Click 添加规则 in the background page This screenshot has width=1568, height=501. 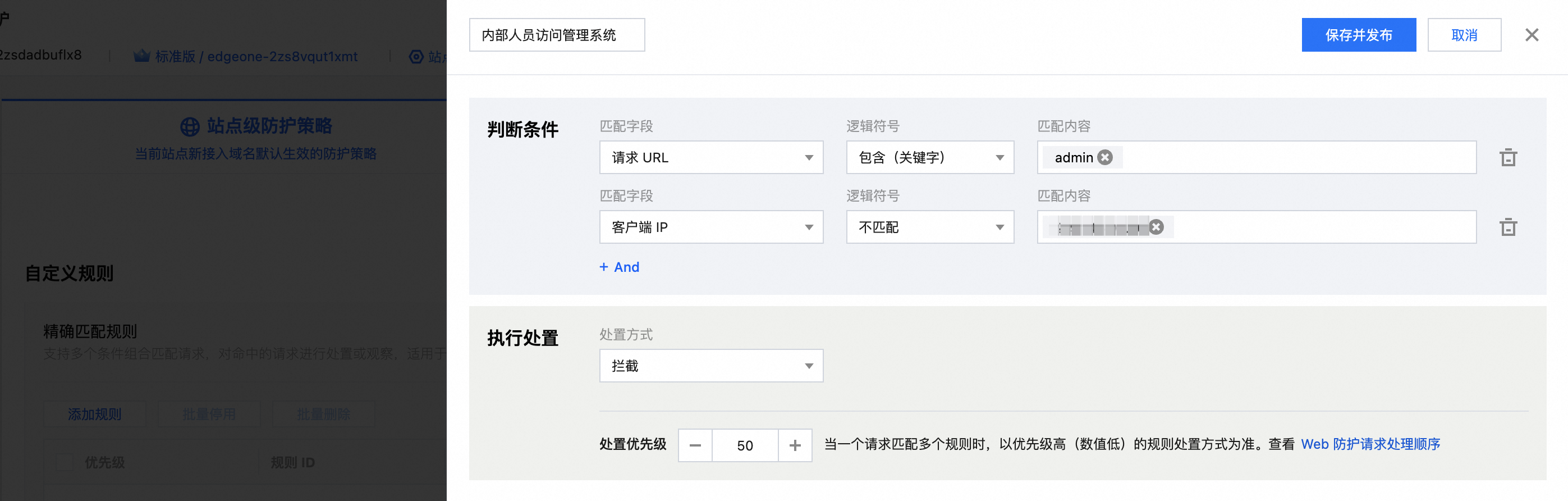click(94, 415)
